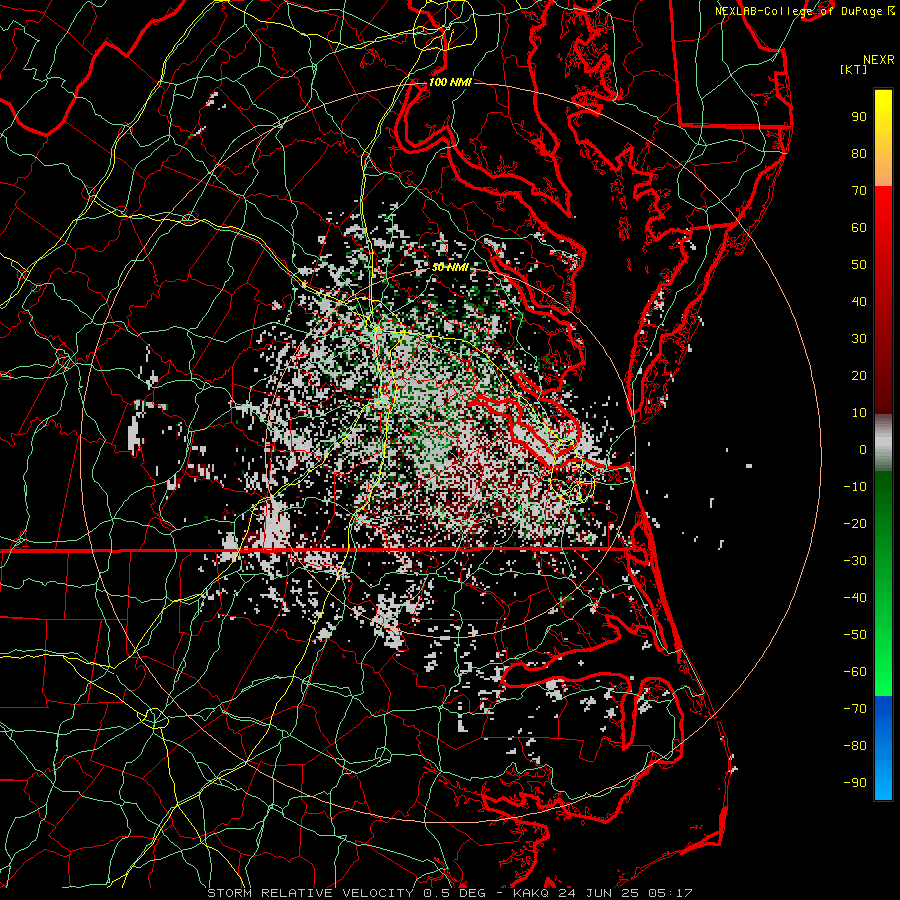Click the -40 value on velocity scale

[855, 598]
